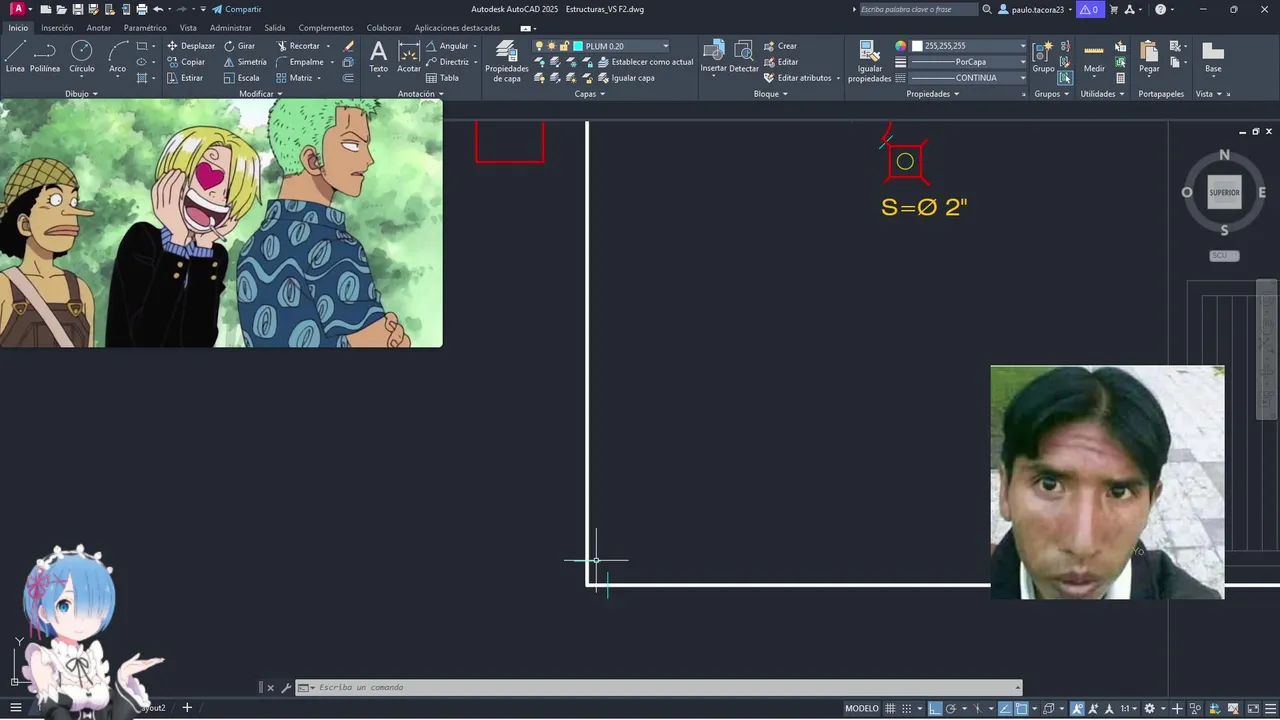Expand the Anotación panel
The width and height of the screenshot is (1280, 720).
pos(421,94)
